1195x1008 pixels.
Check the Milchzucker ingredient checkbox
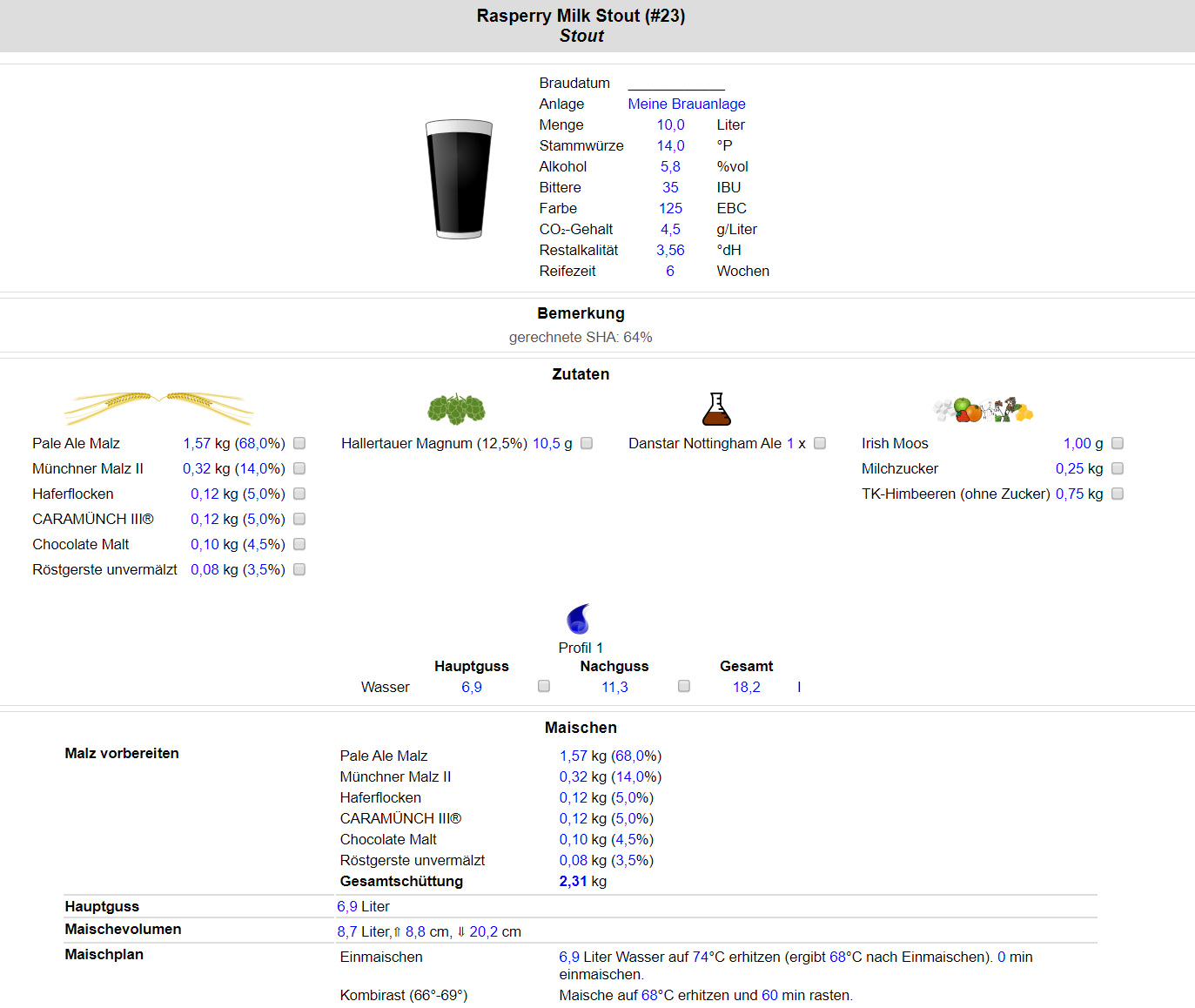coord(1118,468)
